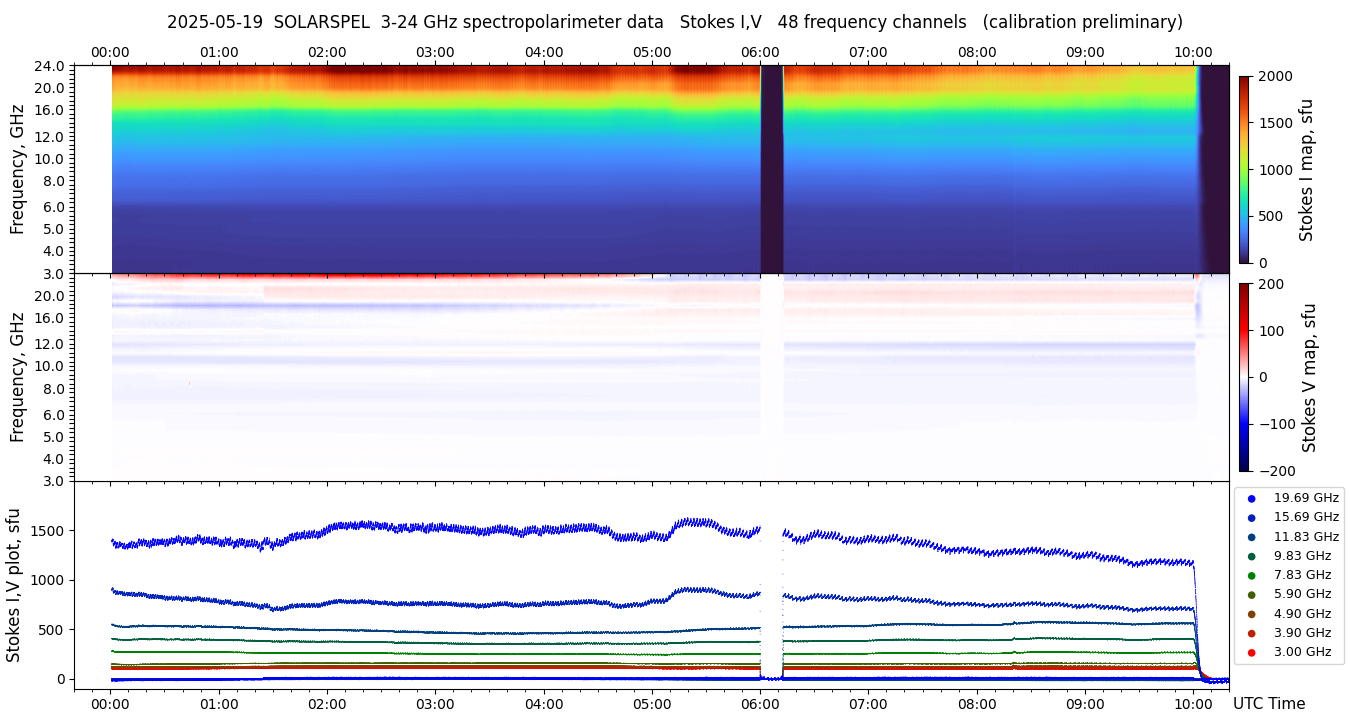
Task: Click the 06:00 tick on top time axis
Action: click(760, 52)
